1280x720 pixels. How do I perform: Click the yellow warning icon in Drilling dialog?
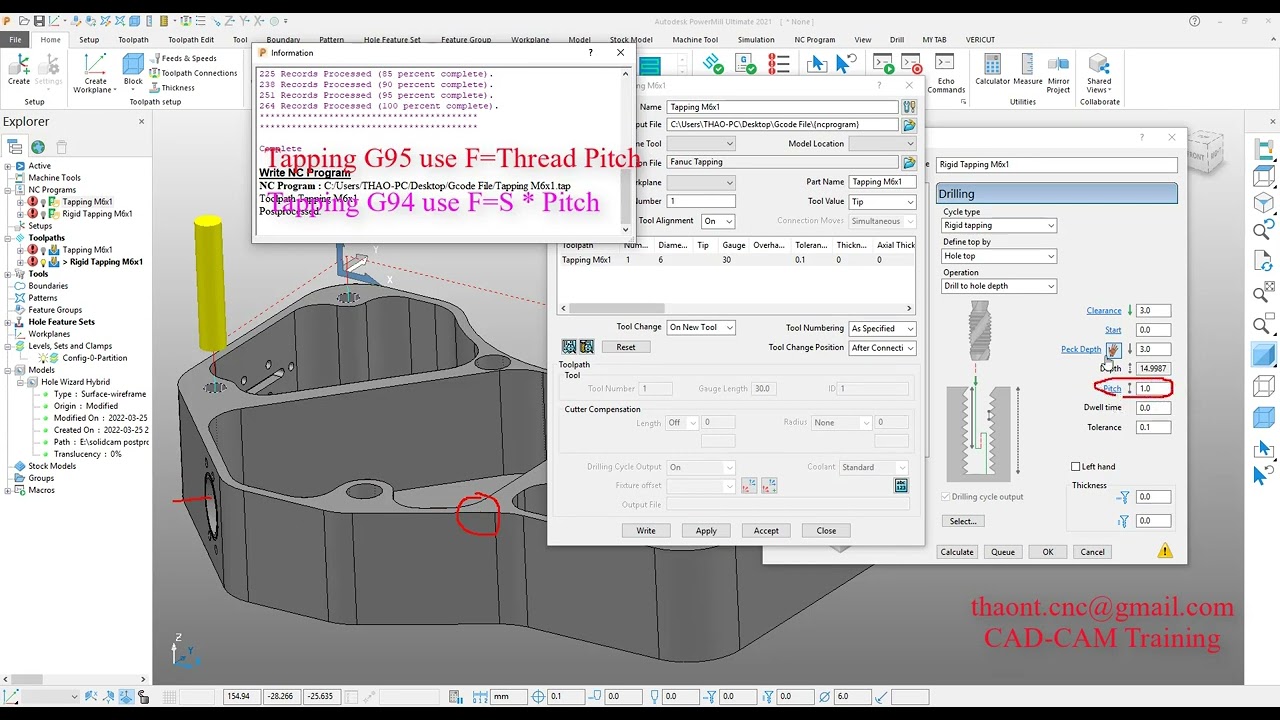pyautogui.click(x=1165, y=551)
